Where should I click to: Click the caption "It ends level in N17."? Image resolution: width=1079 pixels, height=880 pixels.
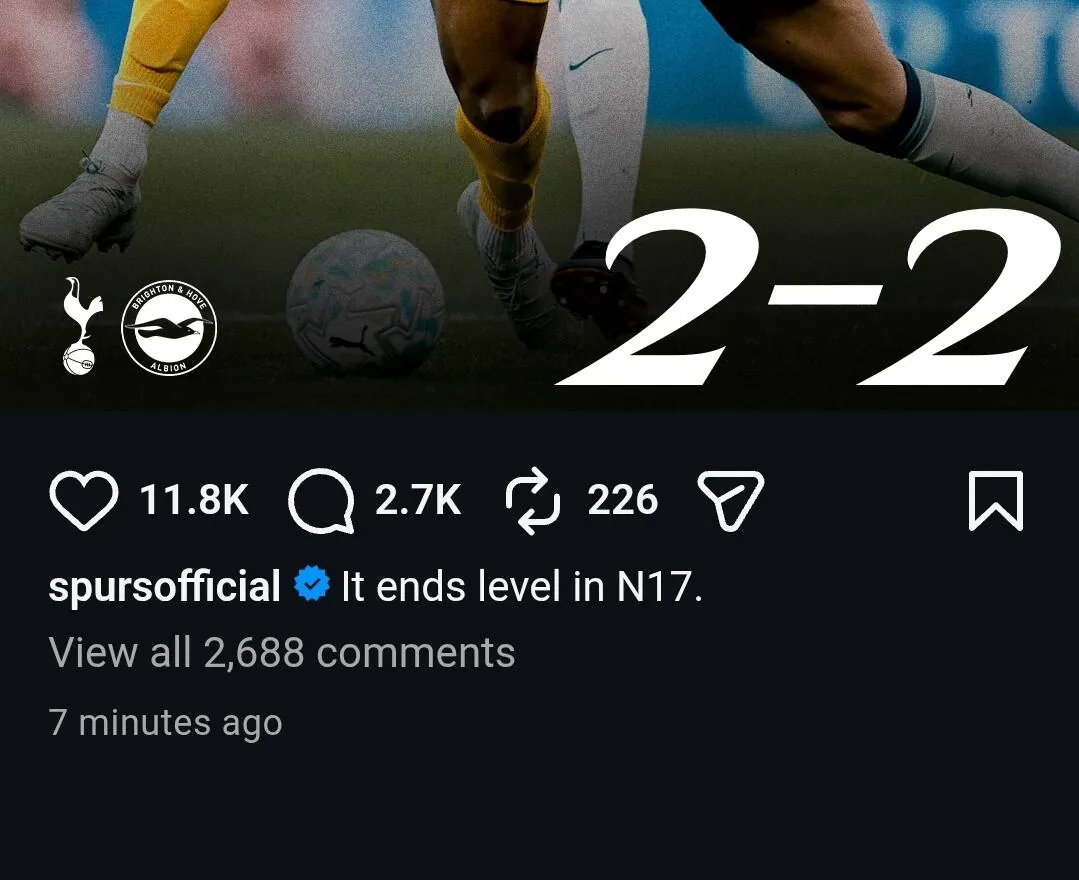pos(522,586)
